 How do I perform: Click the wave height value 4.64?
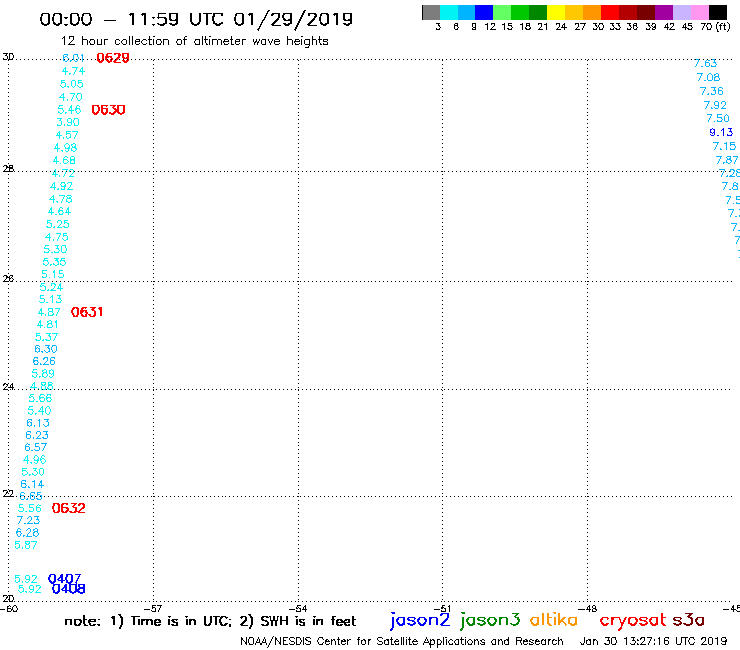coord(59,211)
